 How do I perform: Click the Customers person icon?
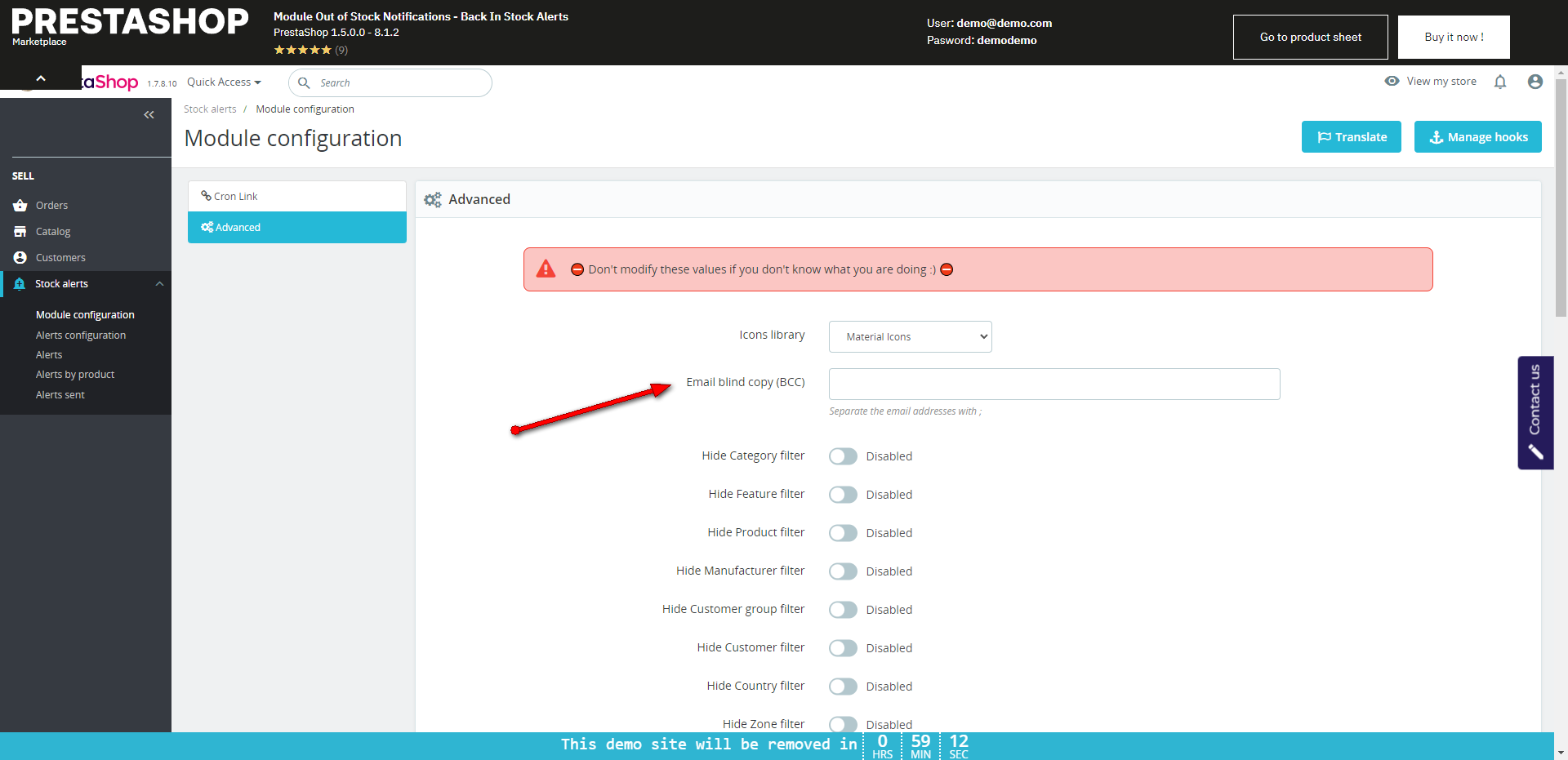coord(20,258)
